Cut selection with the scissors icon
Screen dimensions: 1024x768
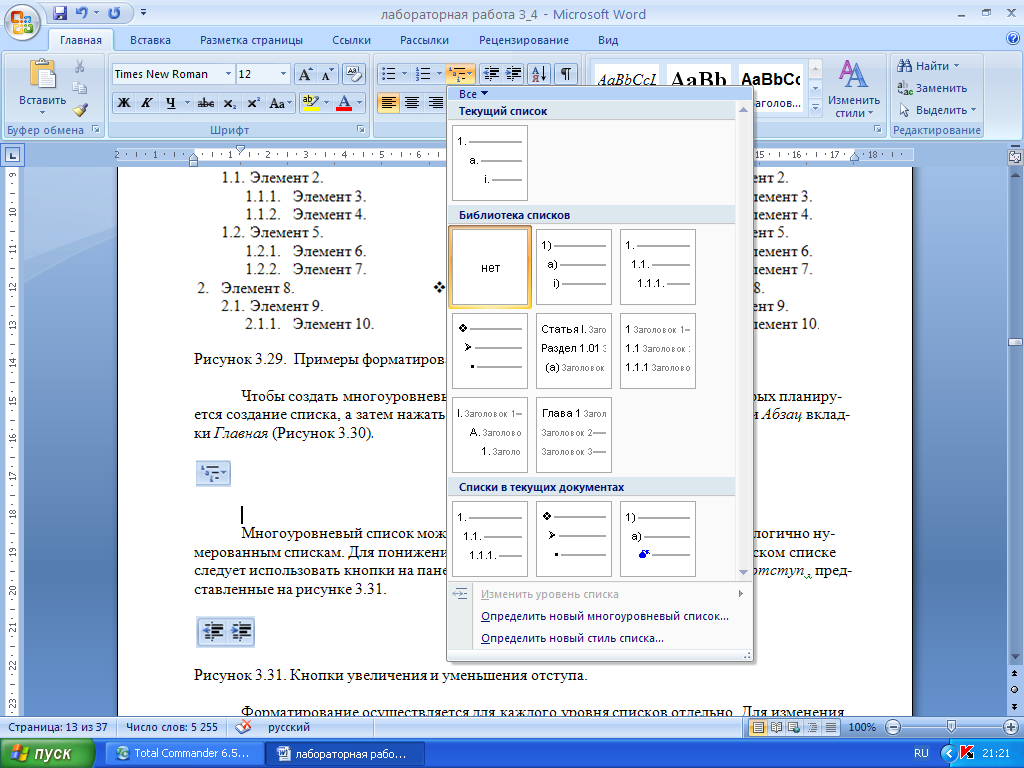point(80,66)
